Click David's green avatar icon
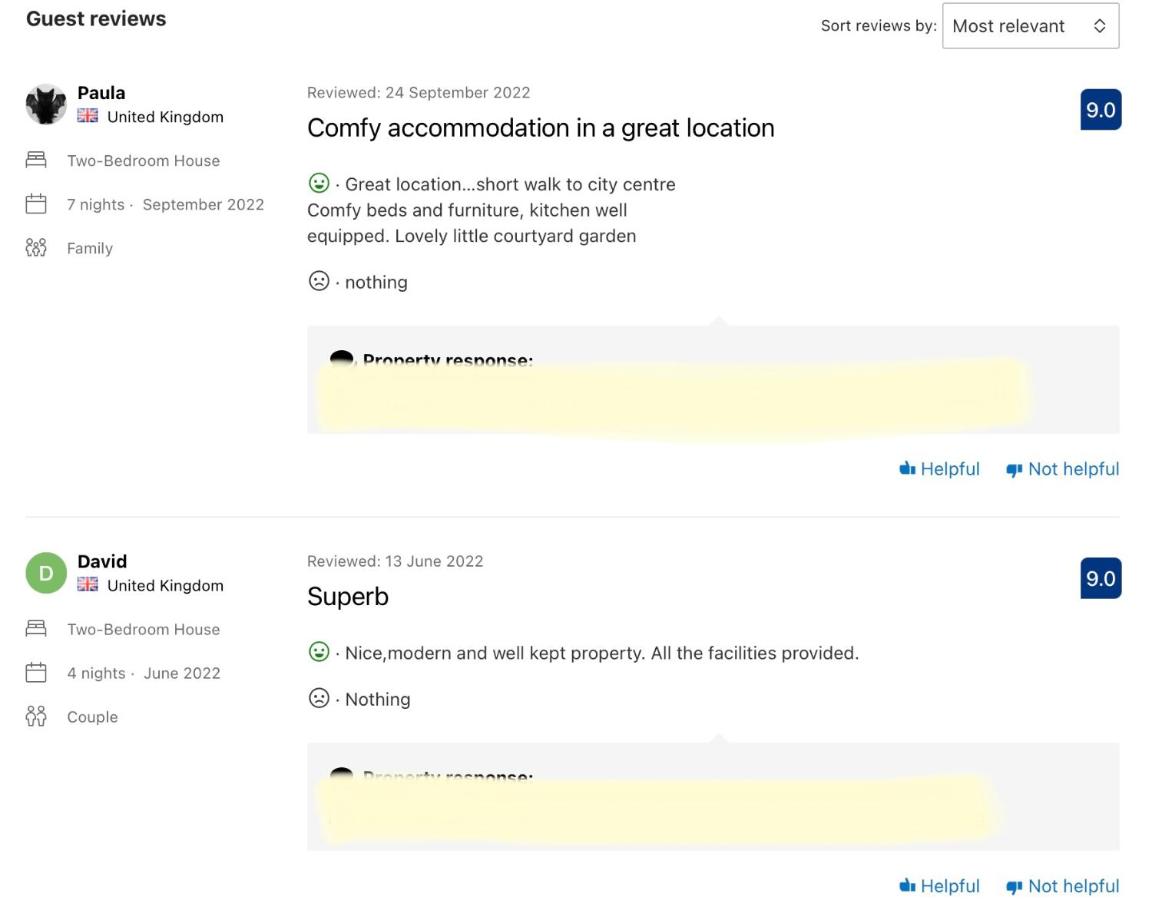The width and height of the screenshot is (1152, 900). [x=46, y=573]
